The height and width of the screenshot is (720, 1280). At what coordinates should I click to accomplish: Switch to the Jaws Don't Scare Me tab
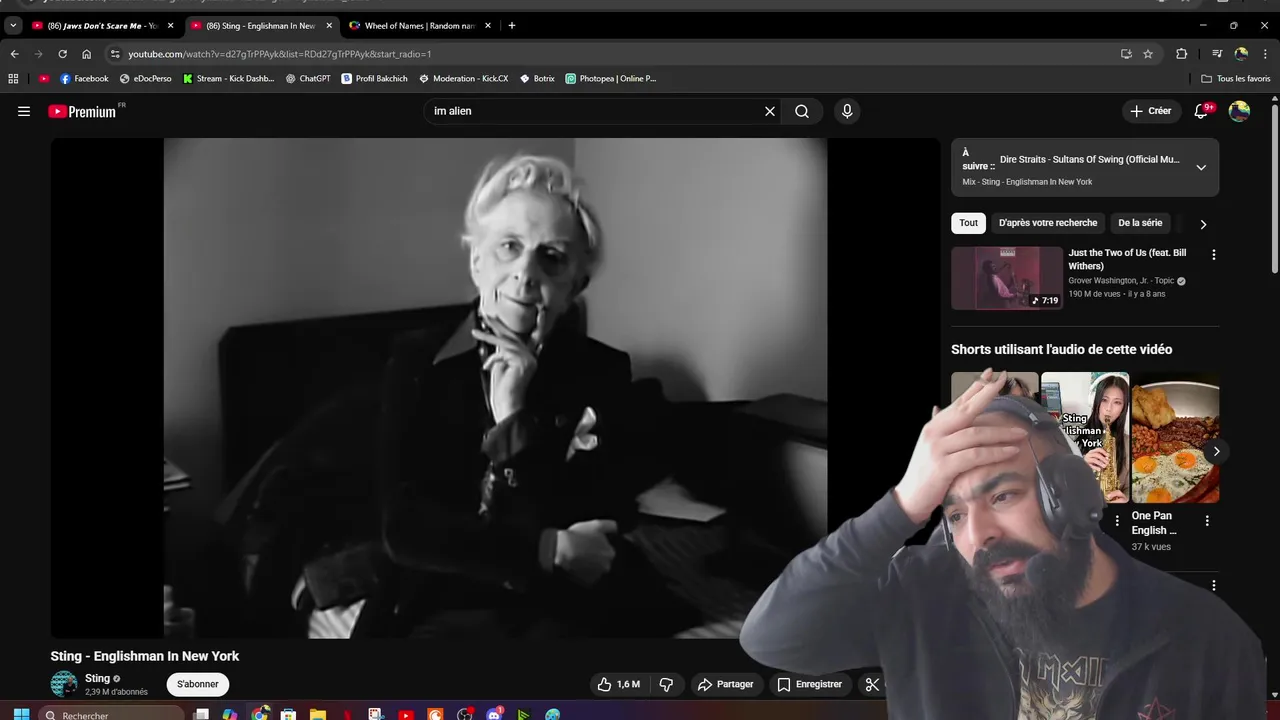(x=103, y=25)
